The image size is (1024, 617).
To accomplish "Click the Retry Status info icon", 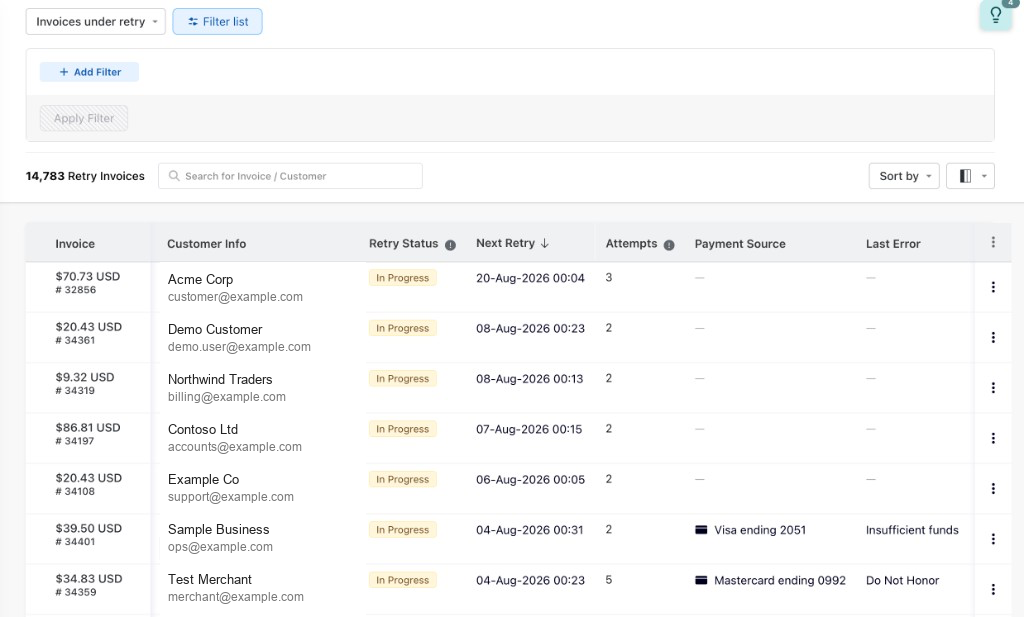I will [x=451, y=245].
